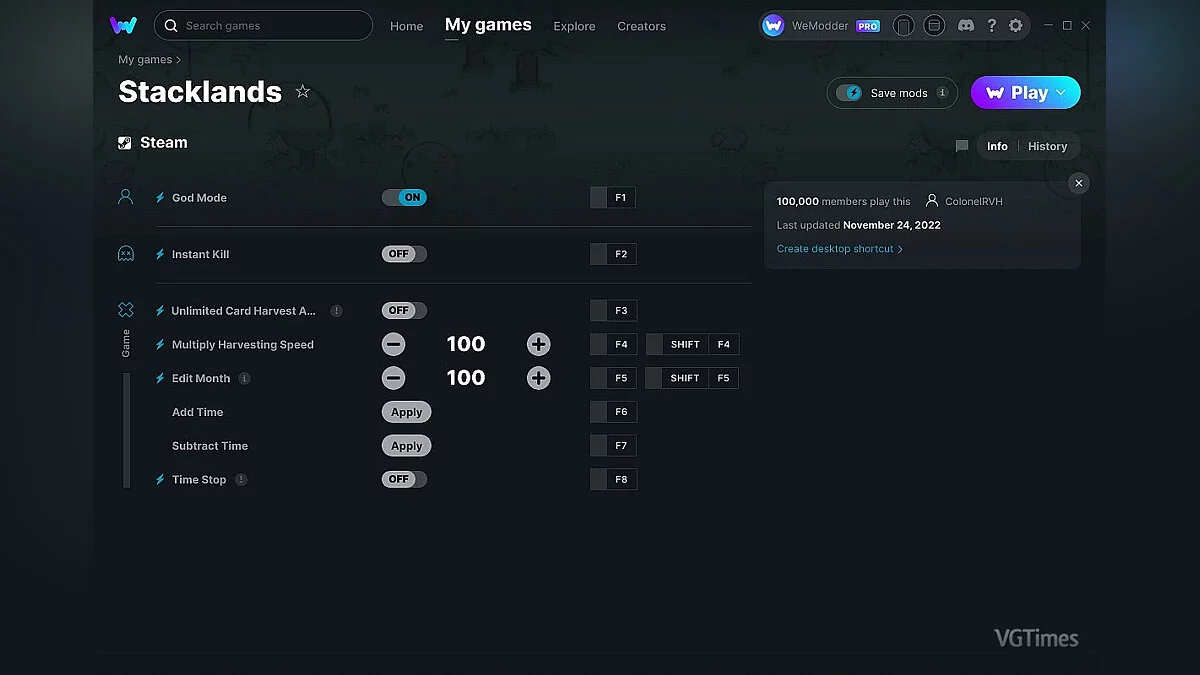Click the F5 hotkey for Edit Month
Viewport: 1200px width, 675px height.
pyautogui.click(x=613, y=379)
